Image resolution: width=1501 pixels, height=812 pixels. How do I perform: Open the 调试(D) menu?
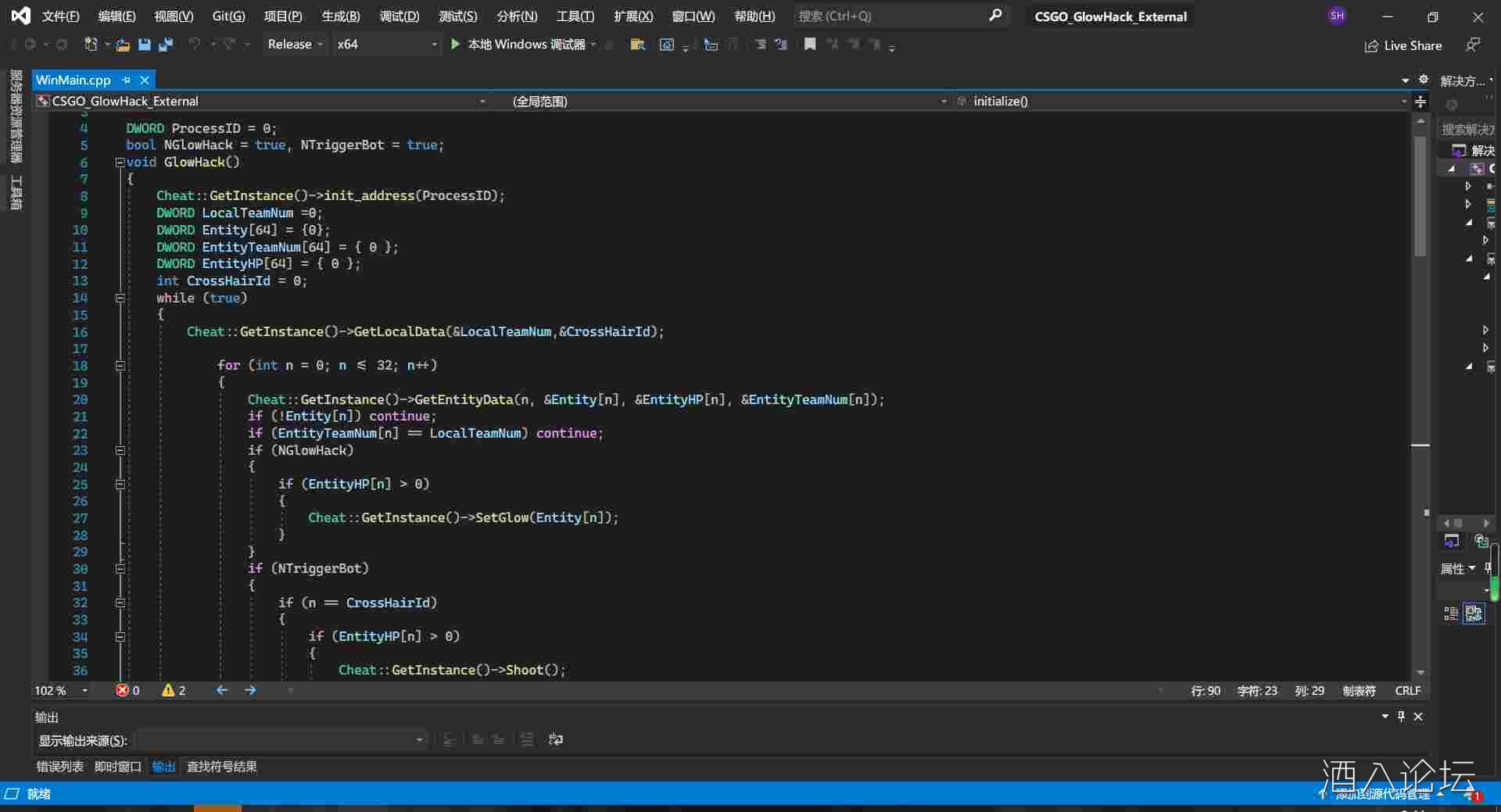(399, 16)
